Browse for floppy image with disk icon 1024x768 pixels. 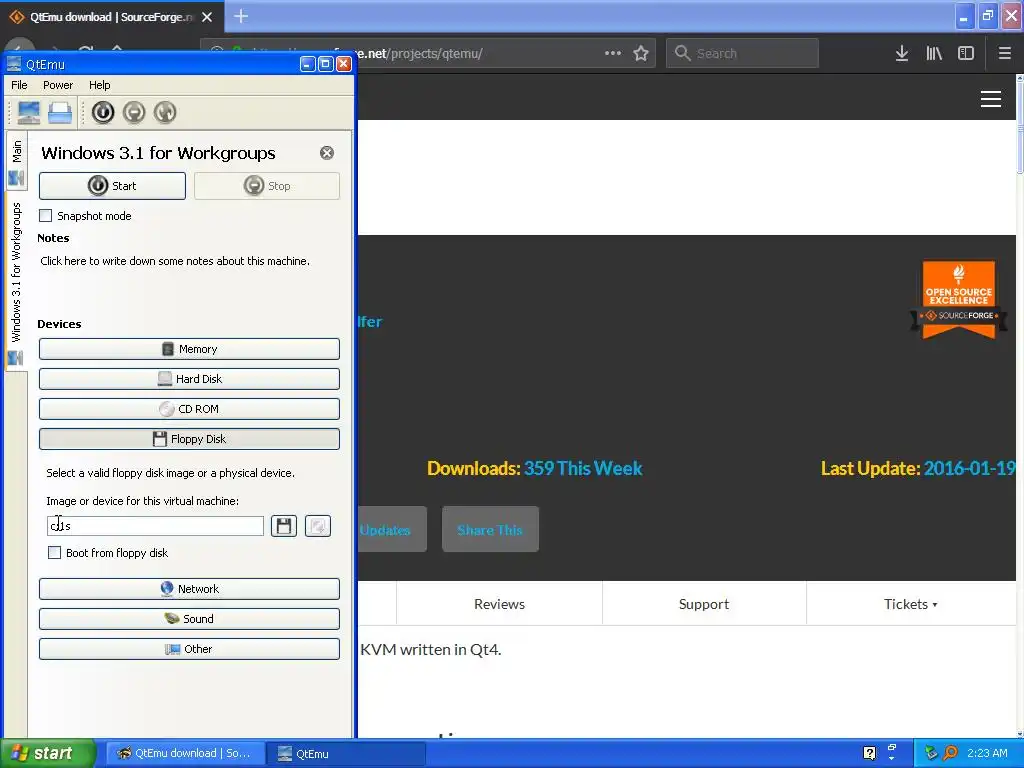click(x=284, y=526)
